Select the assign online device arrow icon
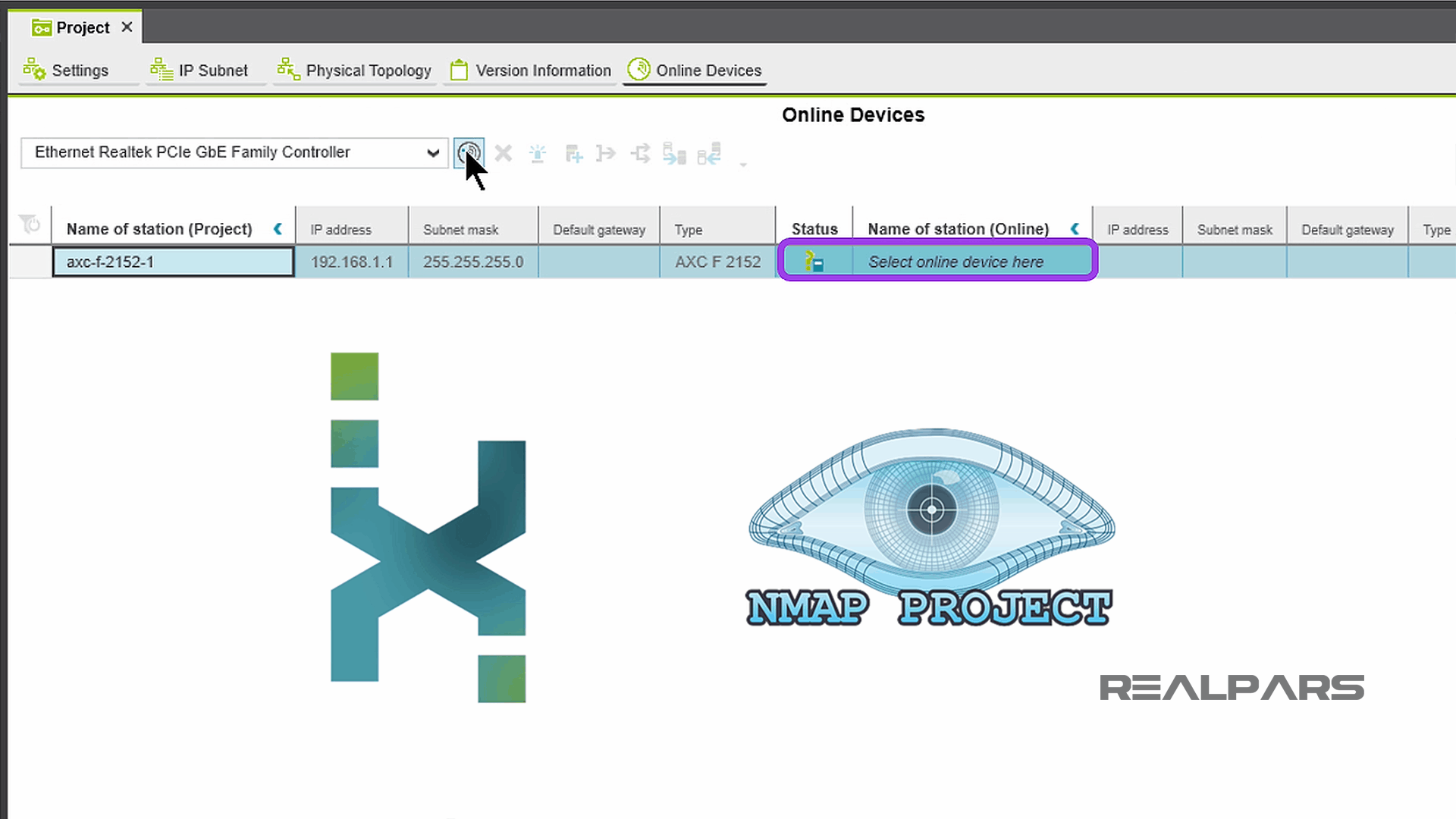The height and width of the screenshot is (819, 1456). 606,153
